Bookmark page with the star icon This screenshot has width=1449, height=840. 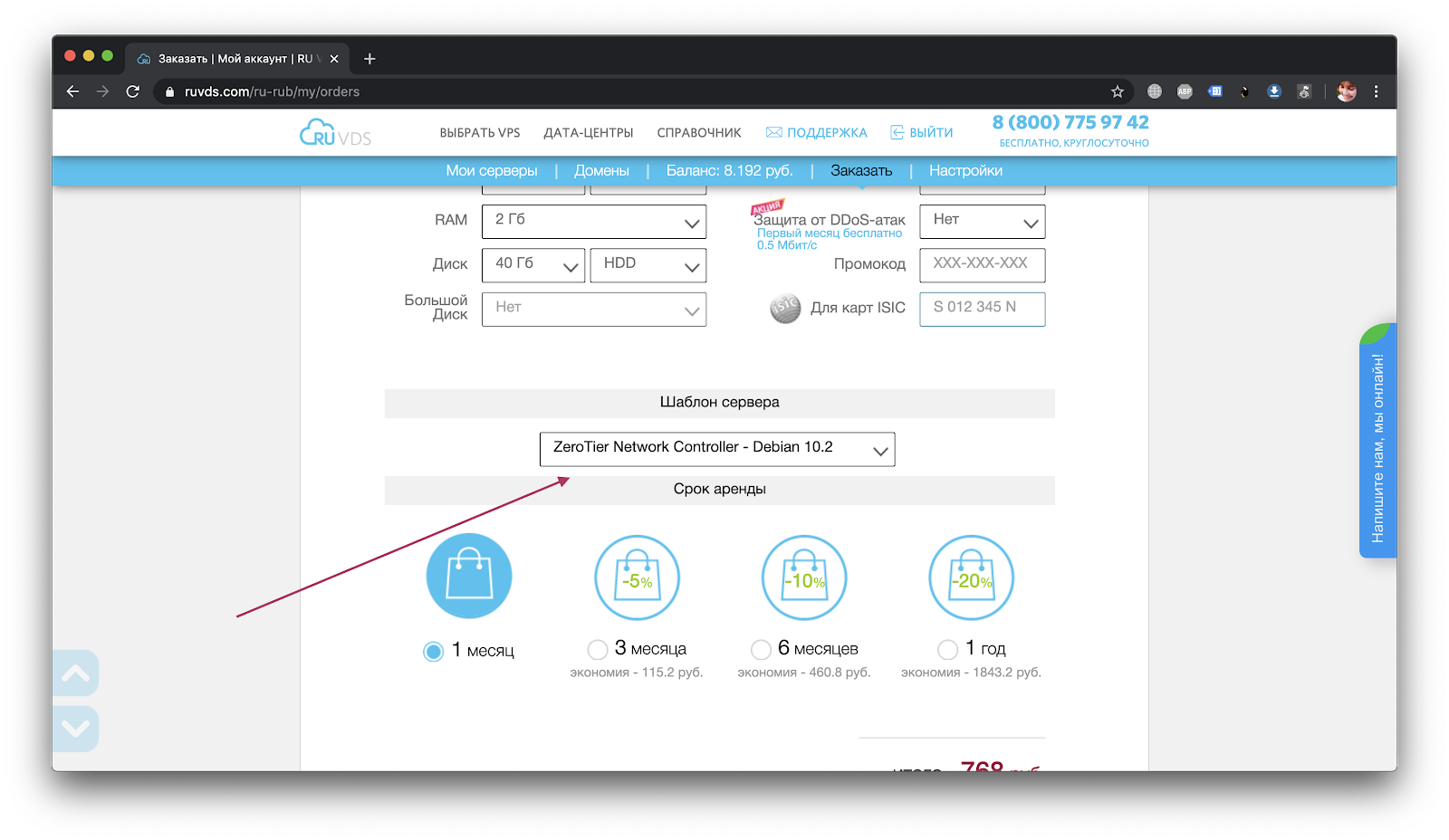[1118, 91]
